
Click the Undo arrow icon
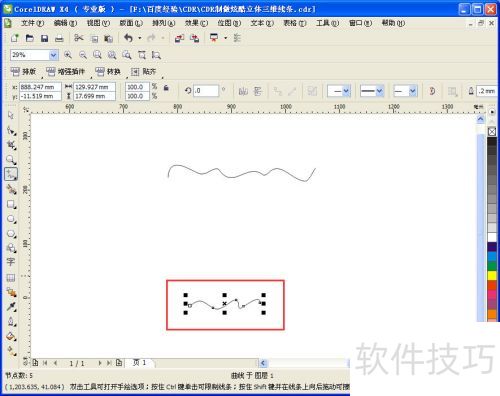click(x=128, y=38)
